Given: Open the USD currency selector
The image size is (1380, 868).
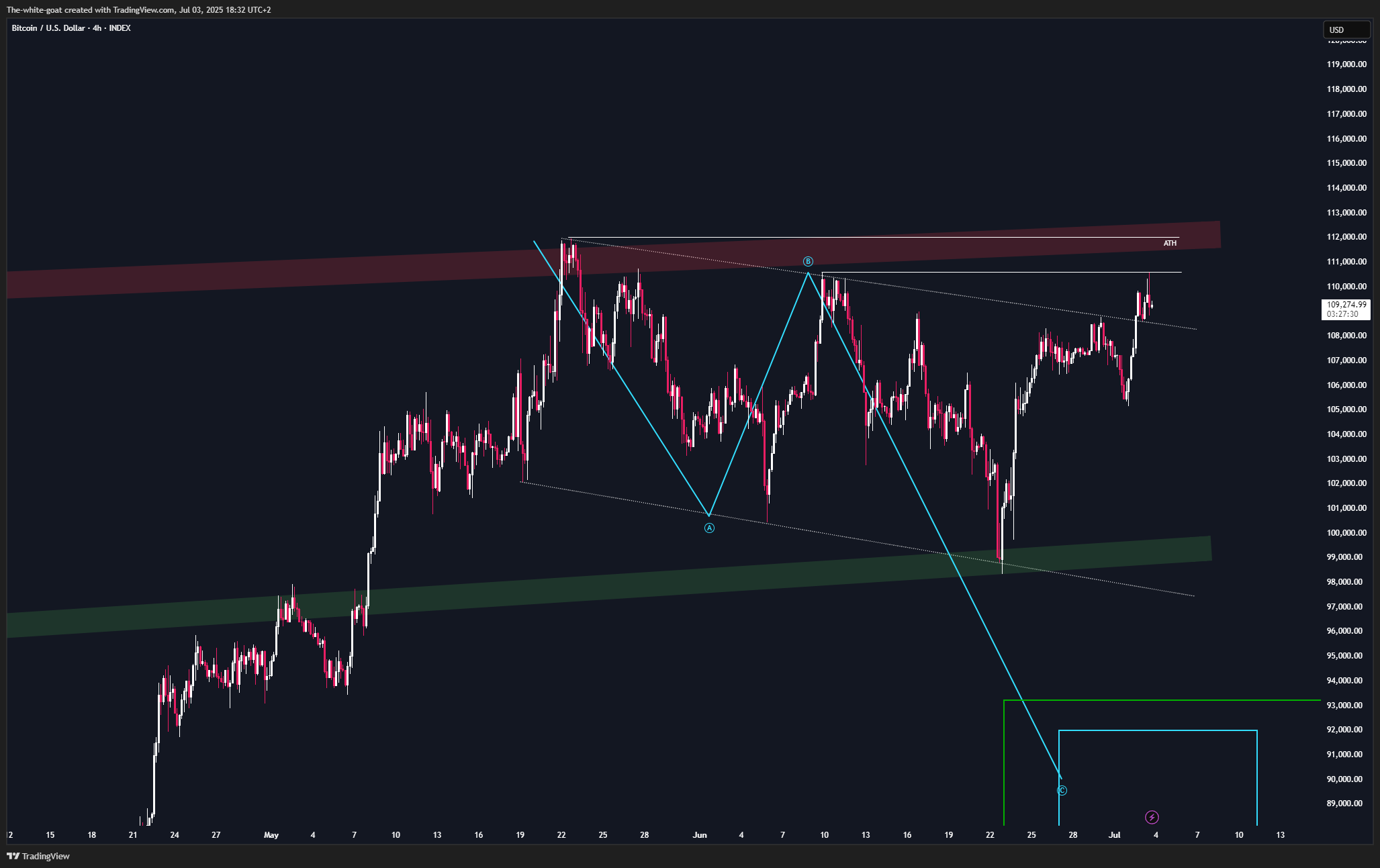Looking at the screenshot, I should pyautogui.click(x=1346, y=30).
